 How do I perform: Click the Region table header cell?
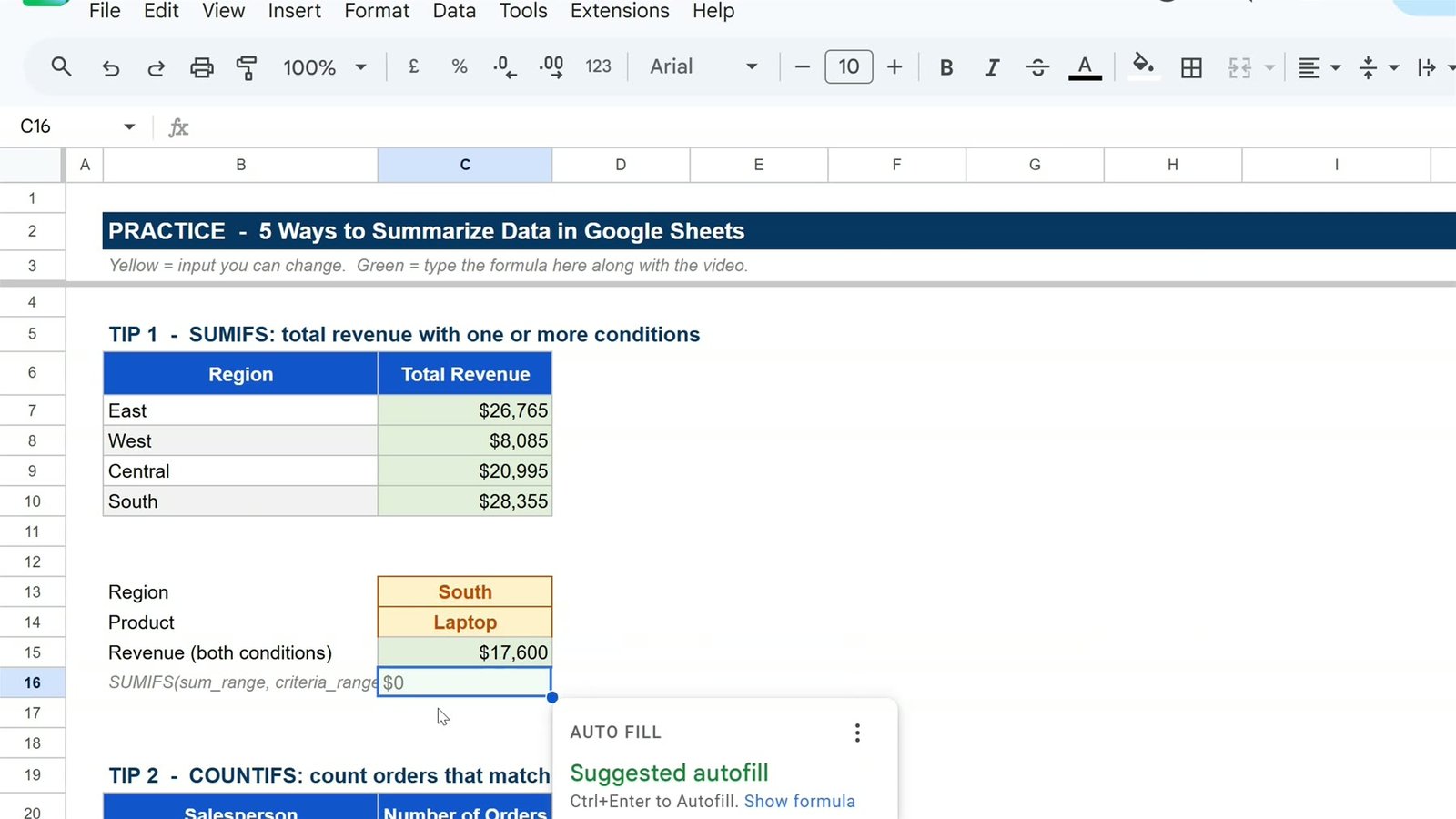point(240,374)
